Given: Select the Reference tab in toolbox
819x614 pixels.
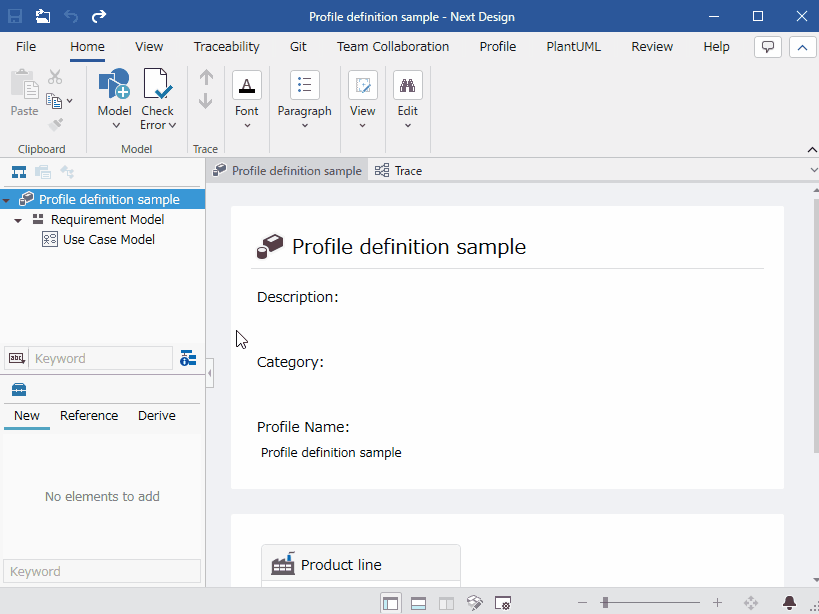Looking at the screenshot, I should 89,416.
